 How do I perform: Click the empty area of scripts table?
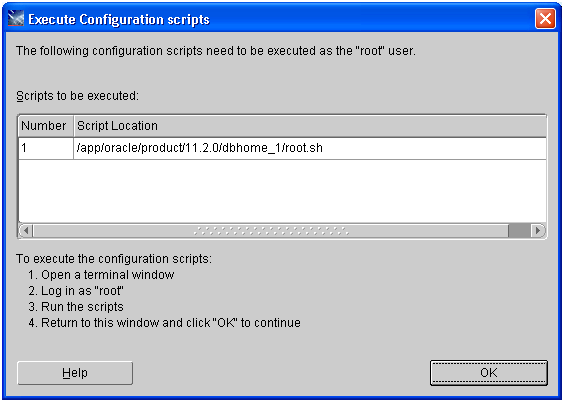pos(282,191)
